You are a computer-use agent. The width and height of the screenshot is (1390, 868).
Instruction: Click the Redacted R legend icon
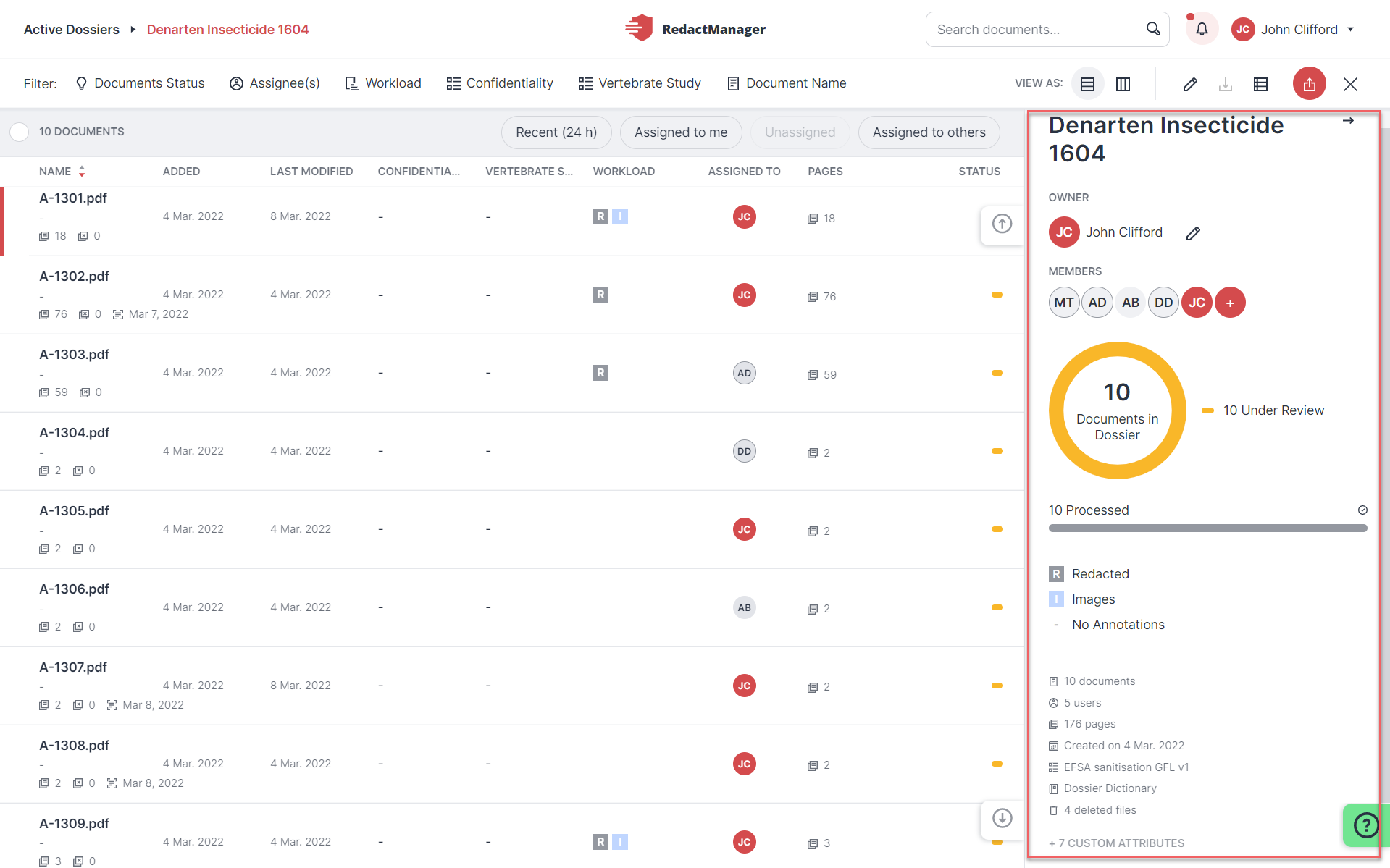1056,574
